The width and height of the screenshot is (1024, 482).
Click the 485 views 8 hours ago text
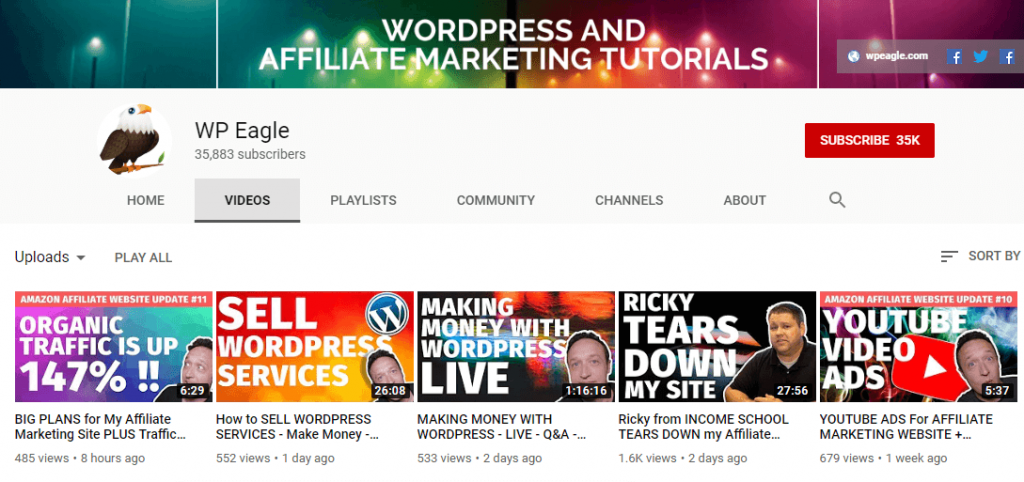80,458
